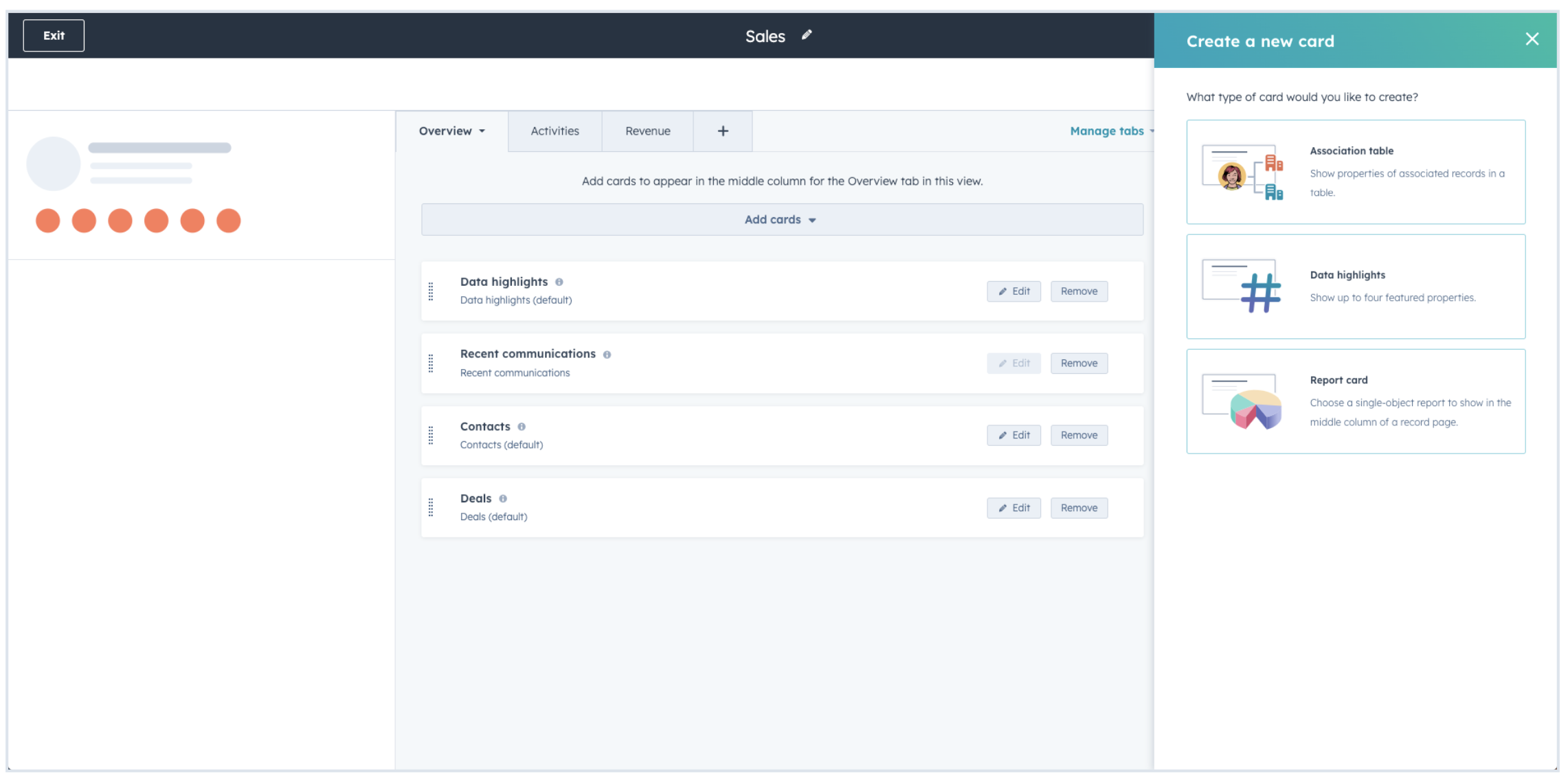
Task: Click the drag handle on Data highlights card
Action: click(x=432, y=291)
